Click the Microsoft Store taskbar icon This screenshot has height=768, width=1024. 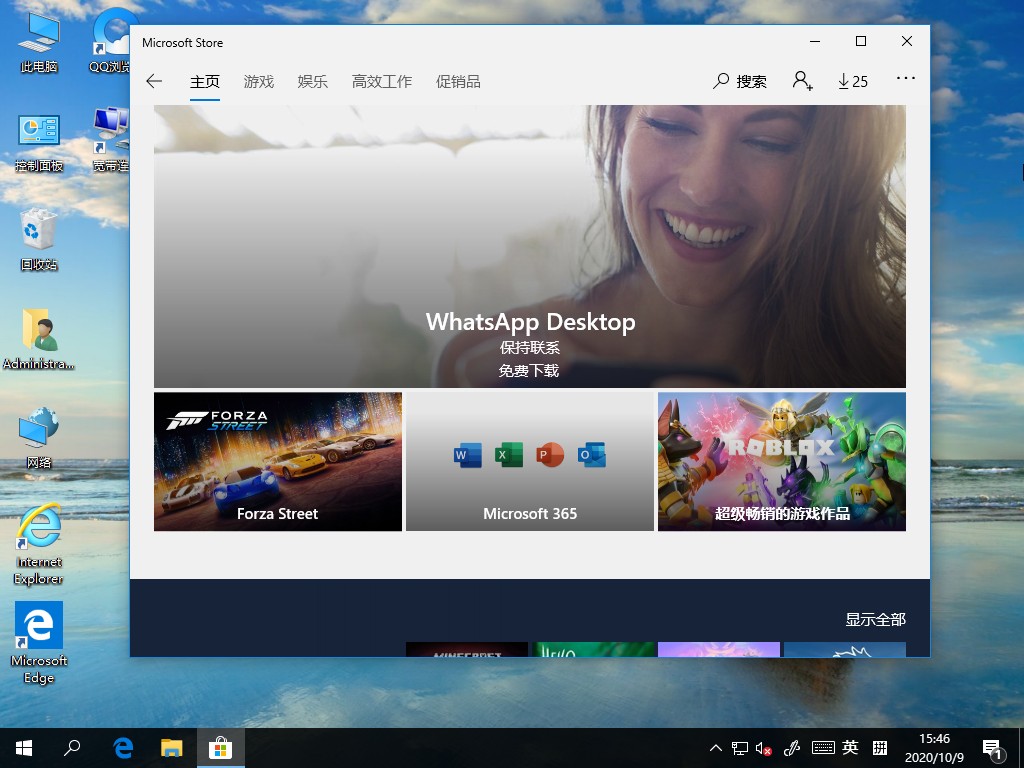click(x=220, y=747)
